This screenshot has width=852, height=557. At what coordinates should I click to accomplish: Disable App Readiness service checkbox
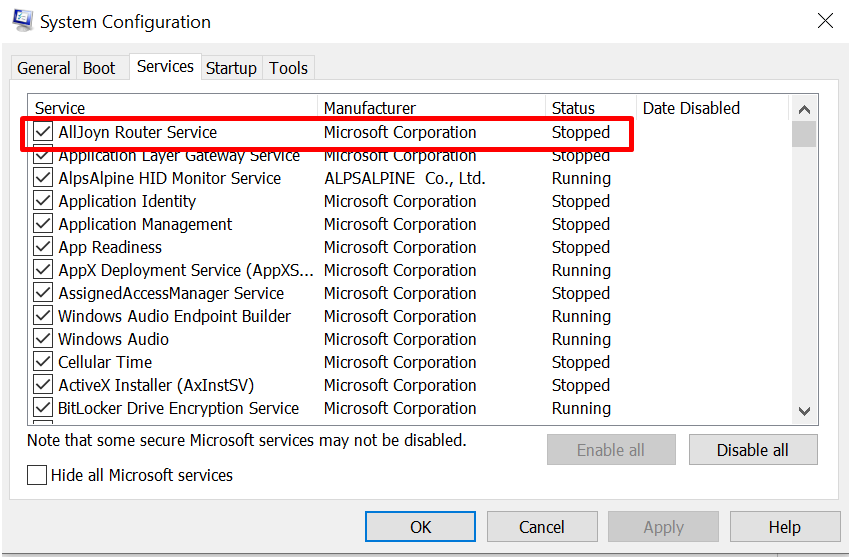[43, 247]
